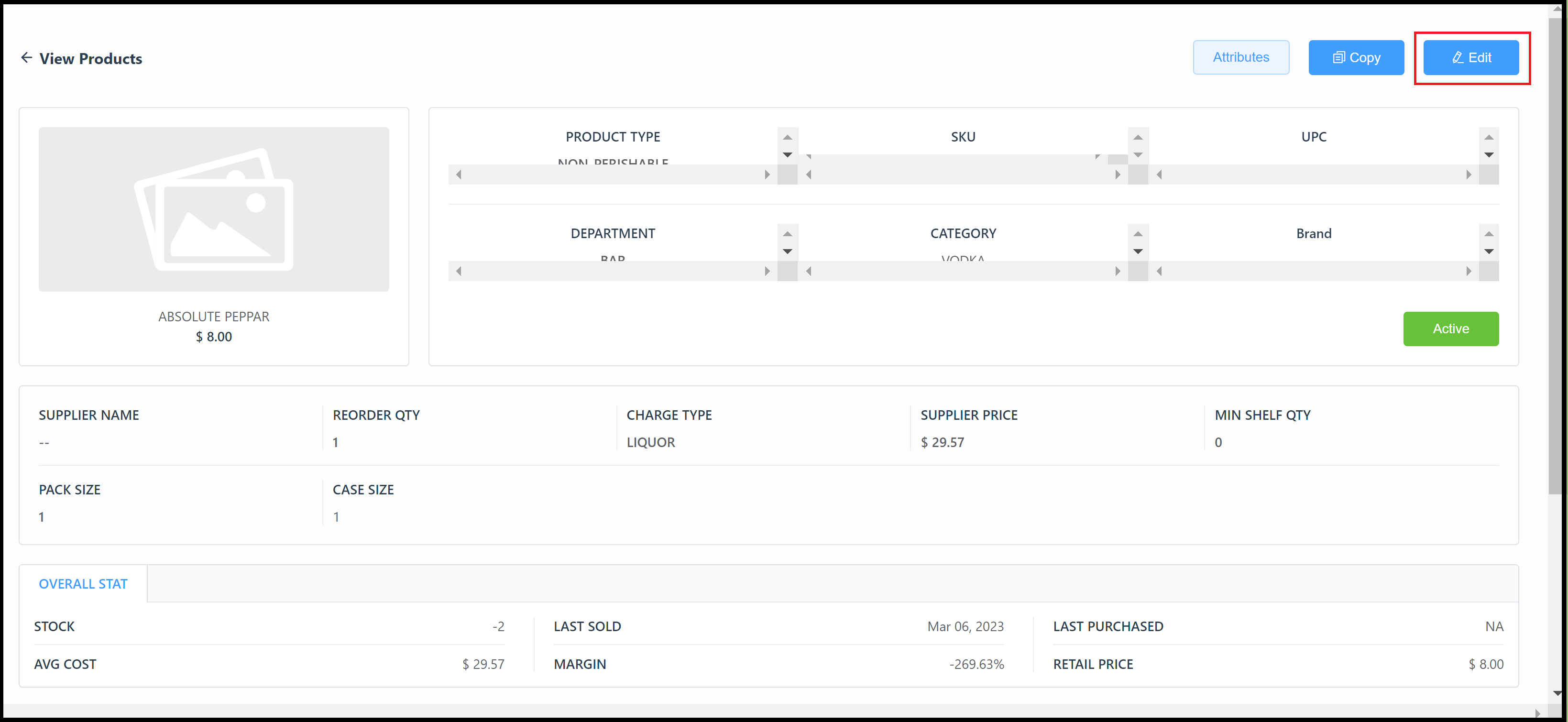Click right arrow of DEPARTMENT horizontal scrollbar
Screen dimensions: 1568x722
[767, 271]
